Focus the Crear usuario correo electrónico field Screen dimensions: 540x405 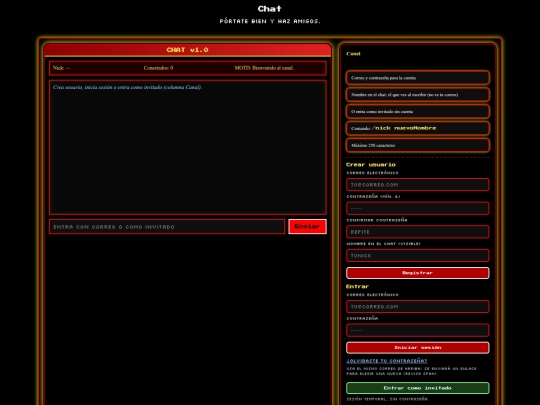click(417, 185)
